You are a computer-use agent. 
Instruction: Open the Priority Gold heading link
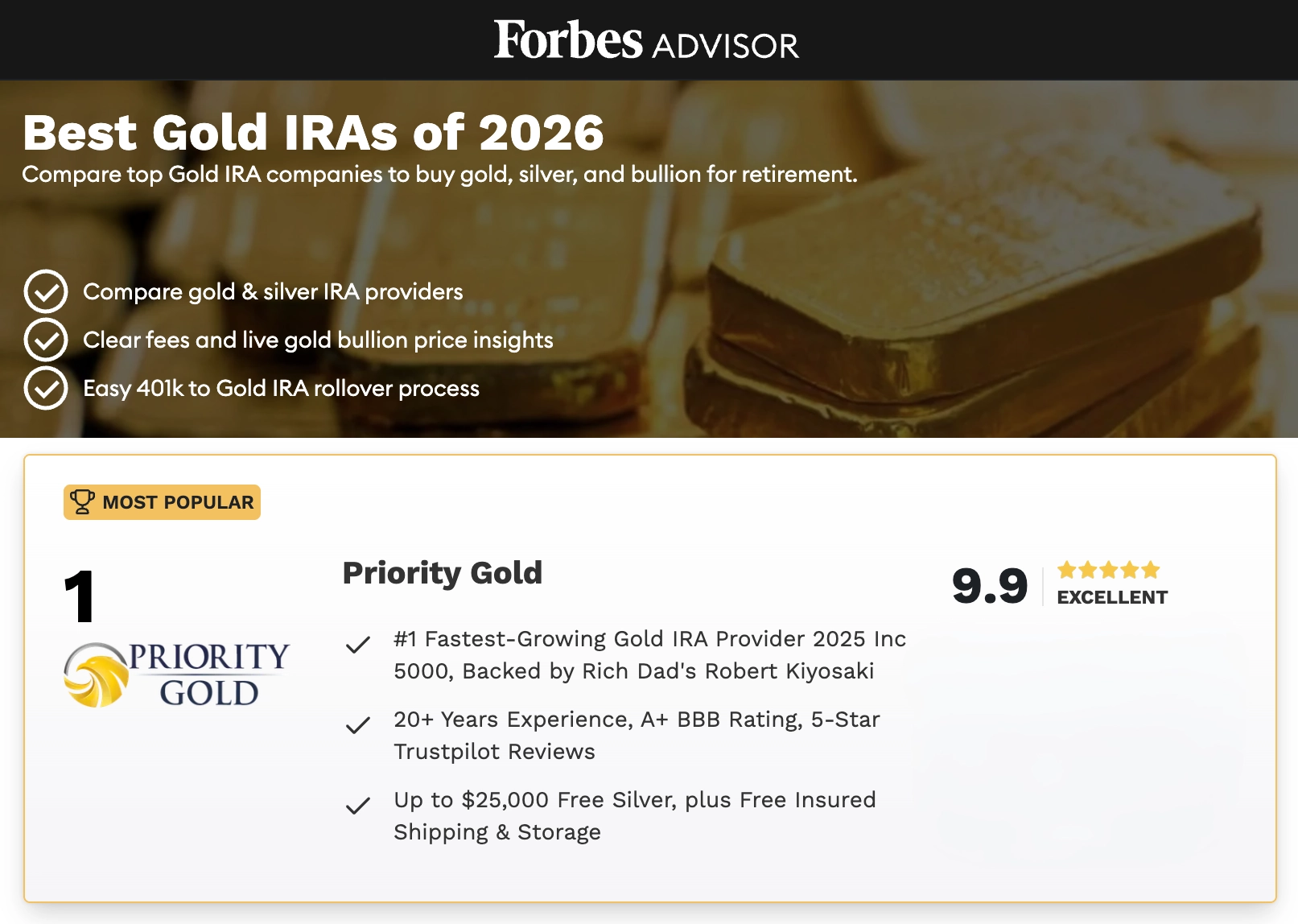tap(443, 573)
